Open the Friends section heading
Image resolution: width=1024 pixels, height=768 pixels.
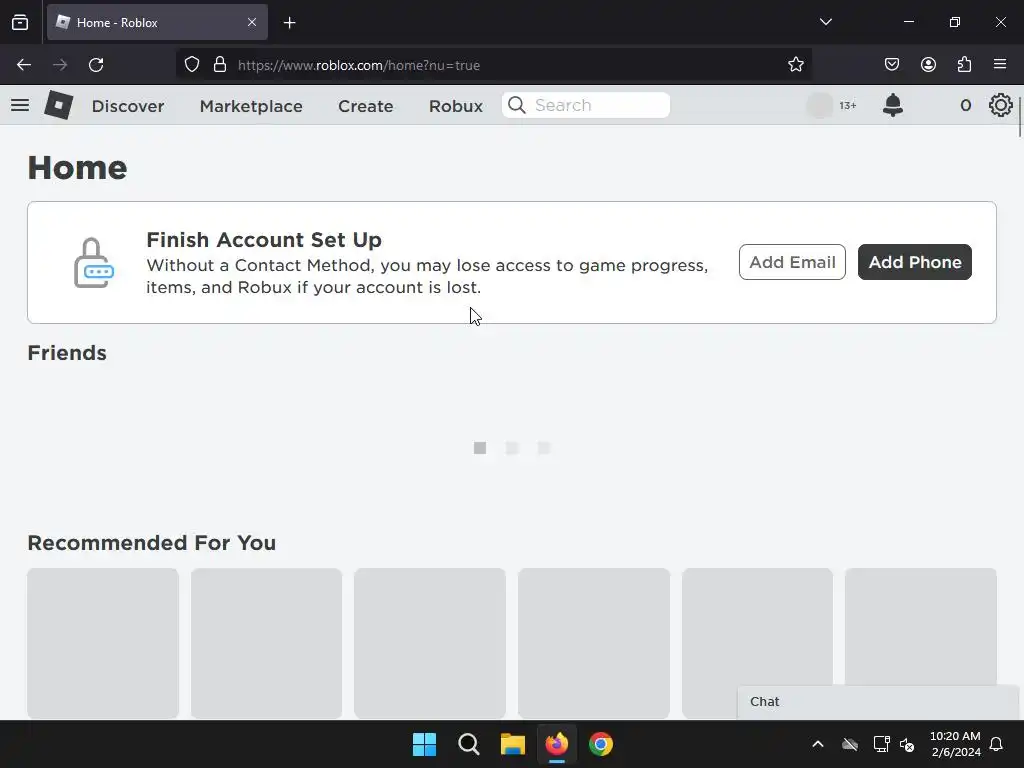67,353
